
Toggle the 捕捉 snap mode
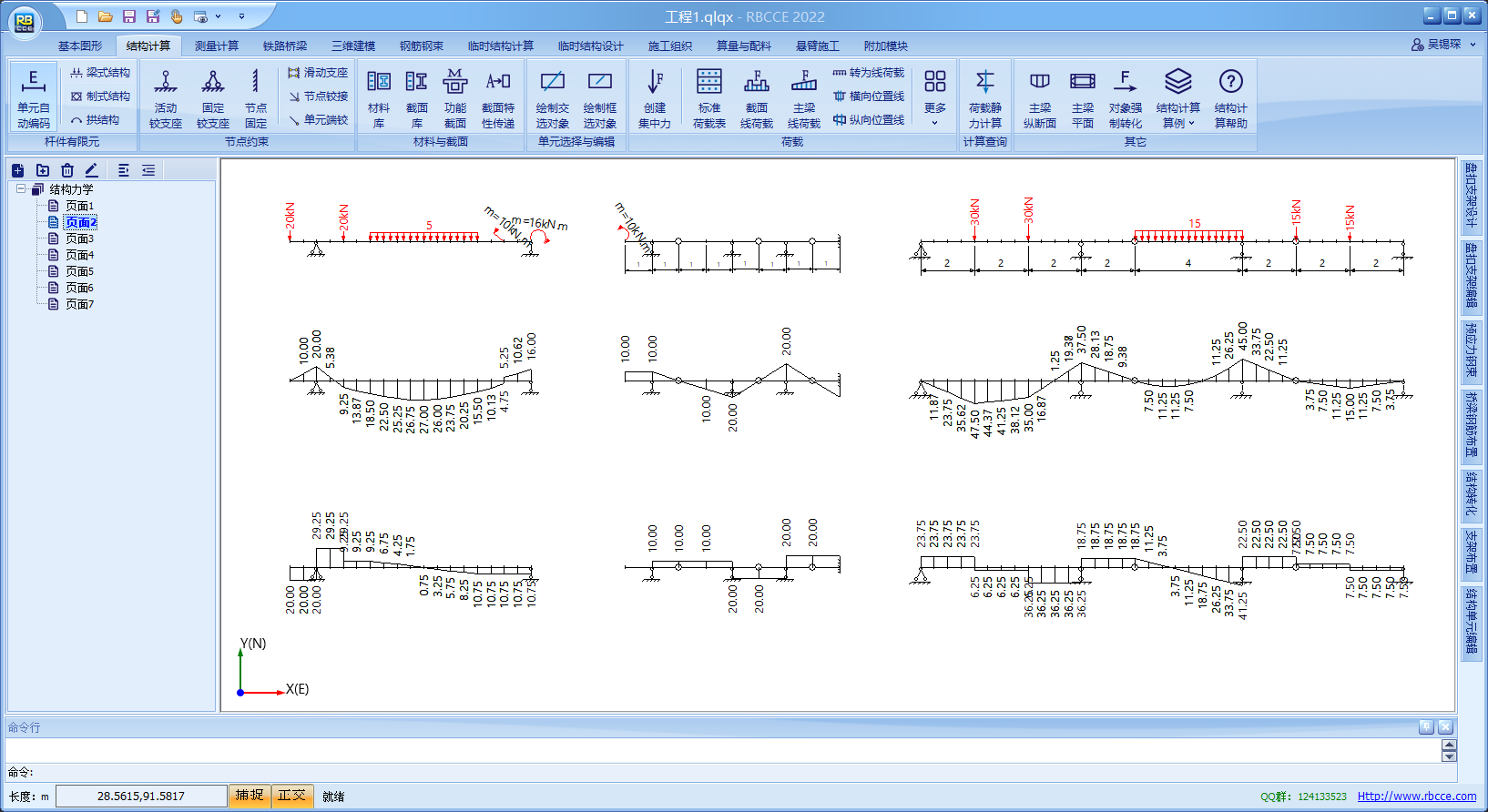250,796
